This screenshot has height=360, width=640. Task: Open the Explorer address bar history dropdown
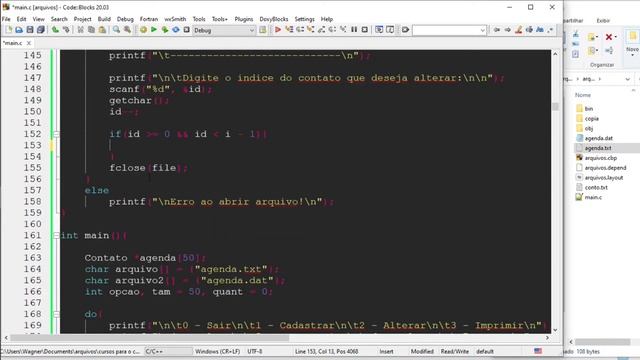tap(628, 79)
